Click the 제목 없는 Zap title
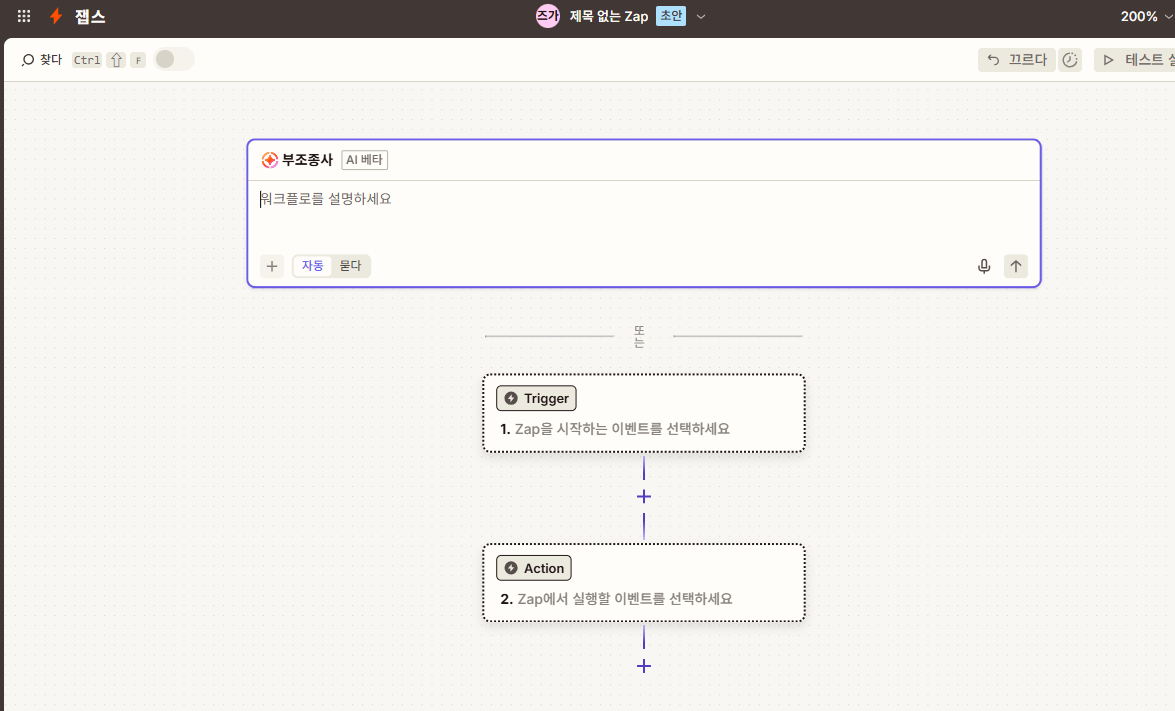Screen dimensions: 1175x711 click(x=608, y=16)
